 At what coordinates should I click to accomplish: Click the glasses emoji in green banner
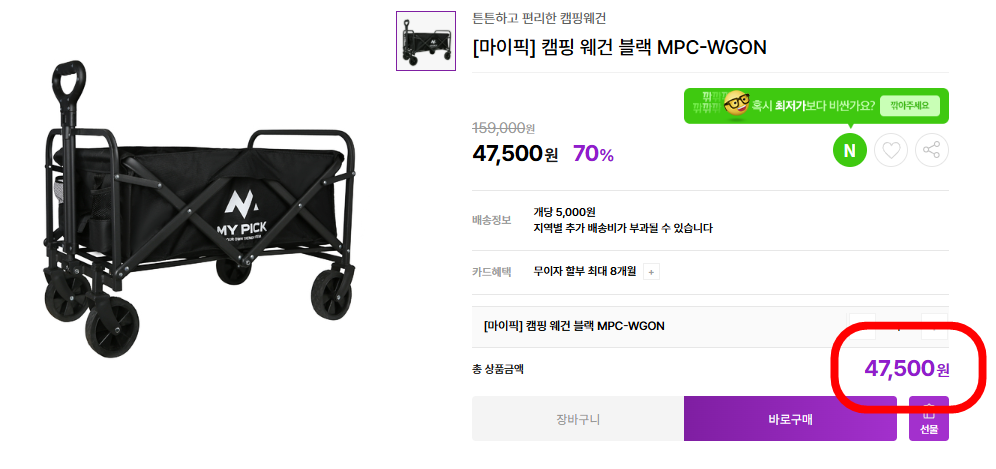pos(736,105)
